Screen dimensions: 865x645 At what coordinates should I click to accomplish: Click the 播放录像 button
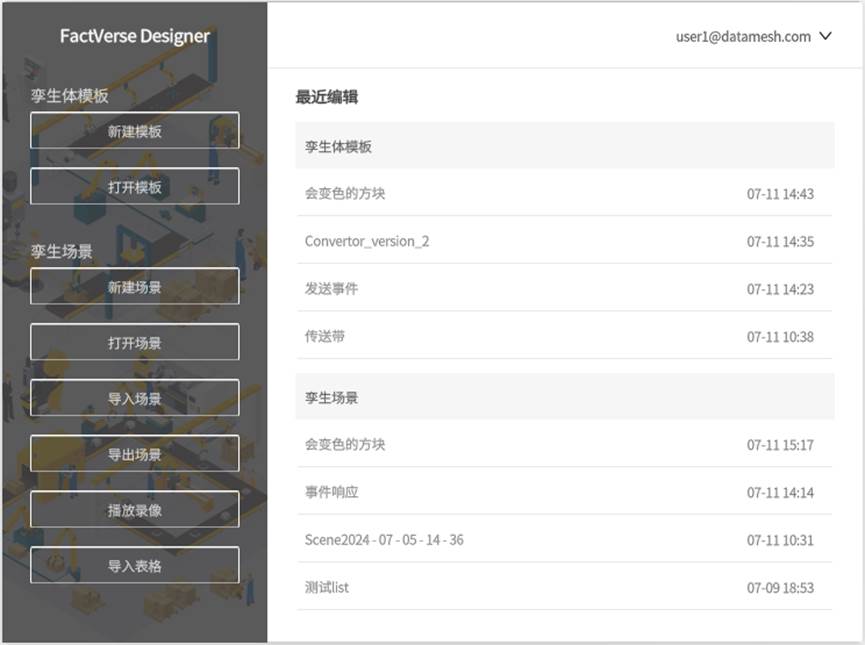tap(135, 510)
